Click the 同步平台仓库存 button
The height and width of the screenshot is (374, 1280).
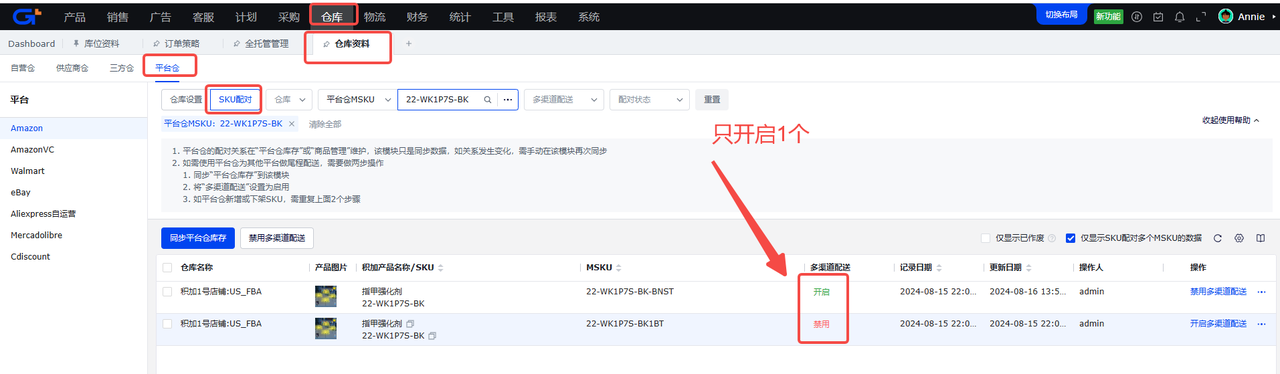[x=197, y=238]
